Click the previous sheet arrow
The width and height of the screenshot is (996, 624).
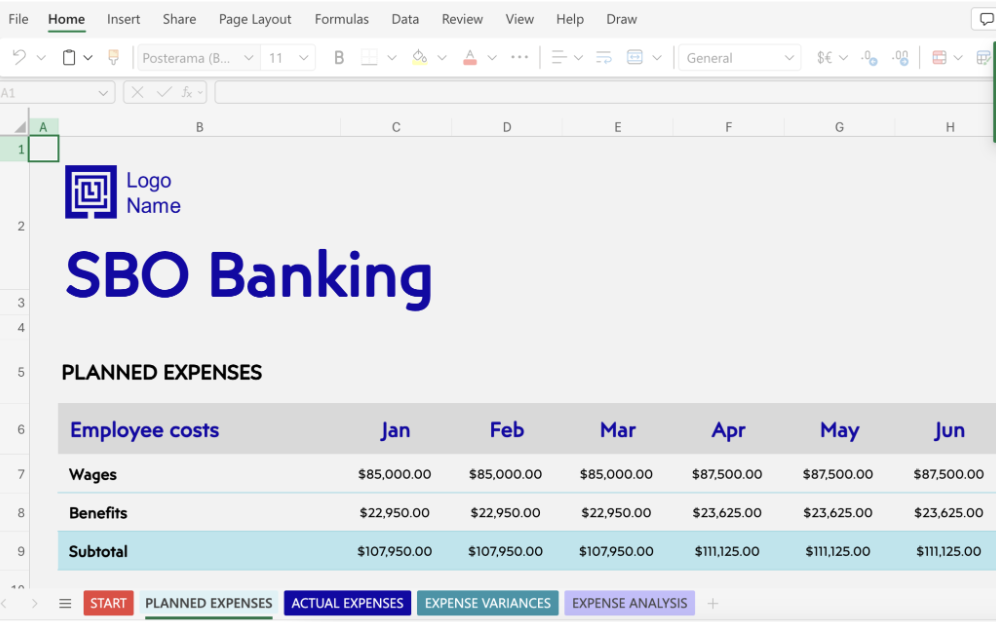[x=4, y=603]
